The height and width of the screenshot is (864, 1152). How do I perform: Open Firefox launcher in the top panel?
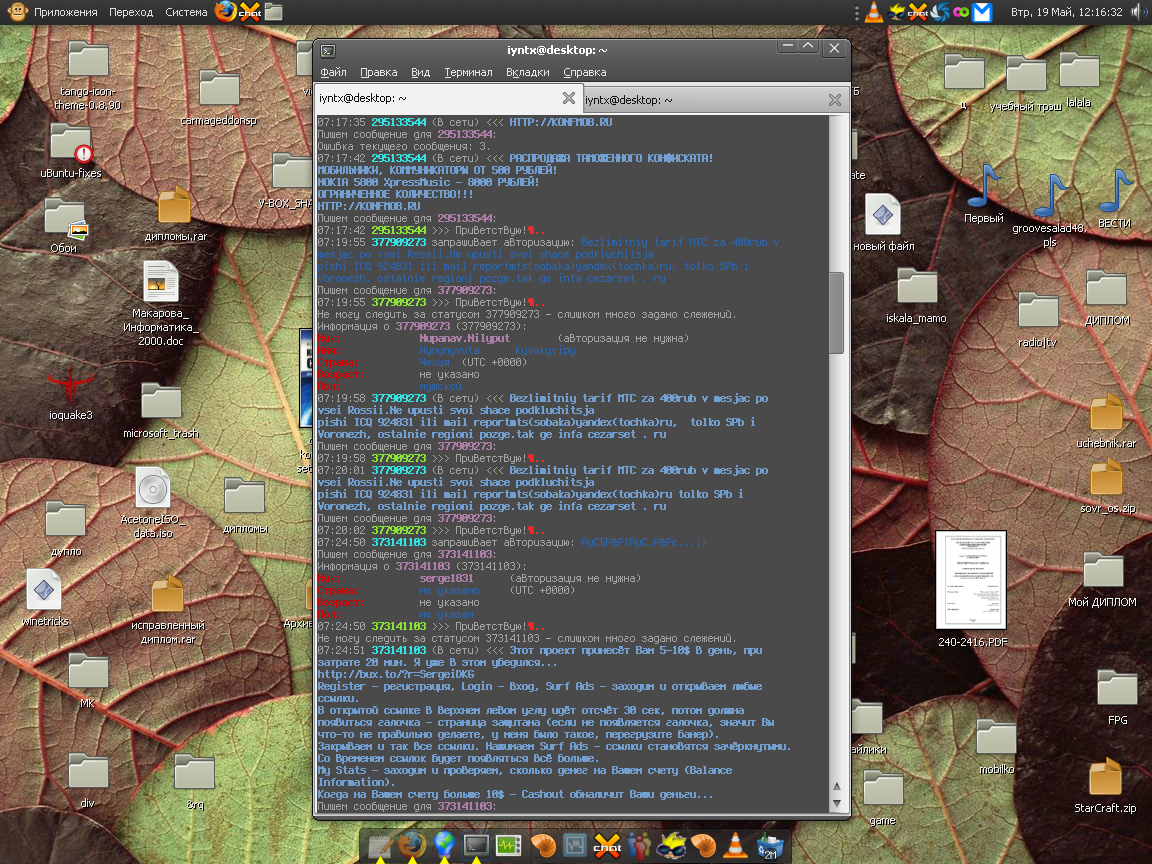[227, 12]
